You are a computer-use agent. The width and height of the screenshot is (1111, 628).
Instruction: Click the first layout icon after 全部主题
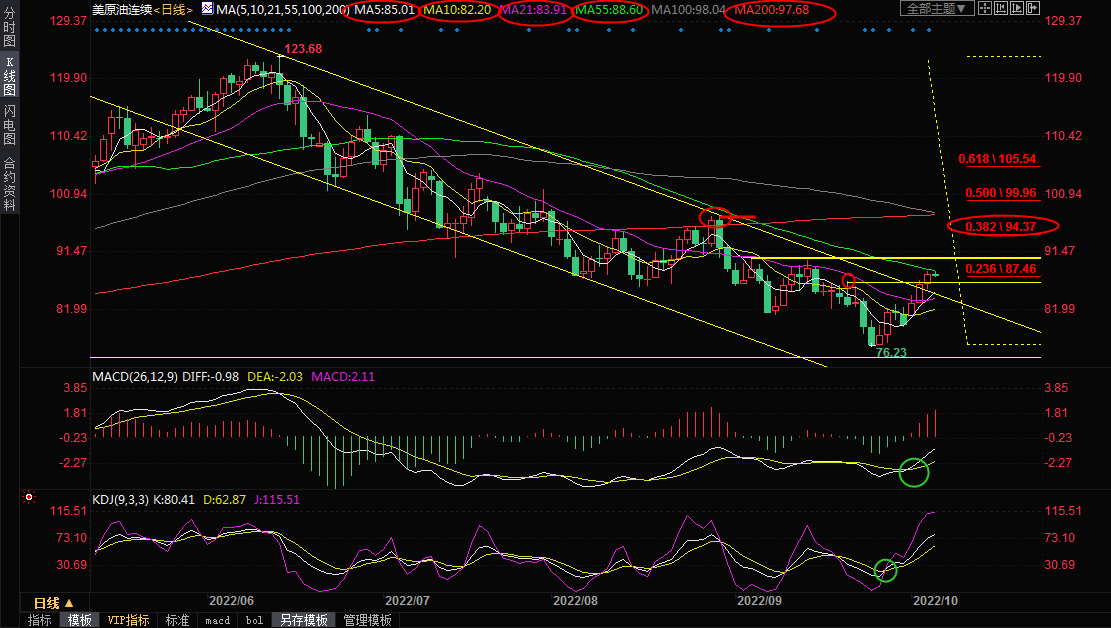pos(985,9)
